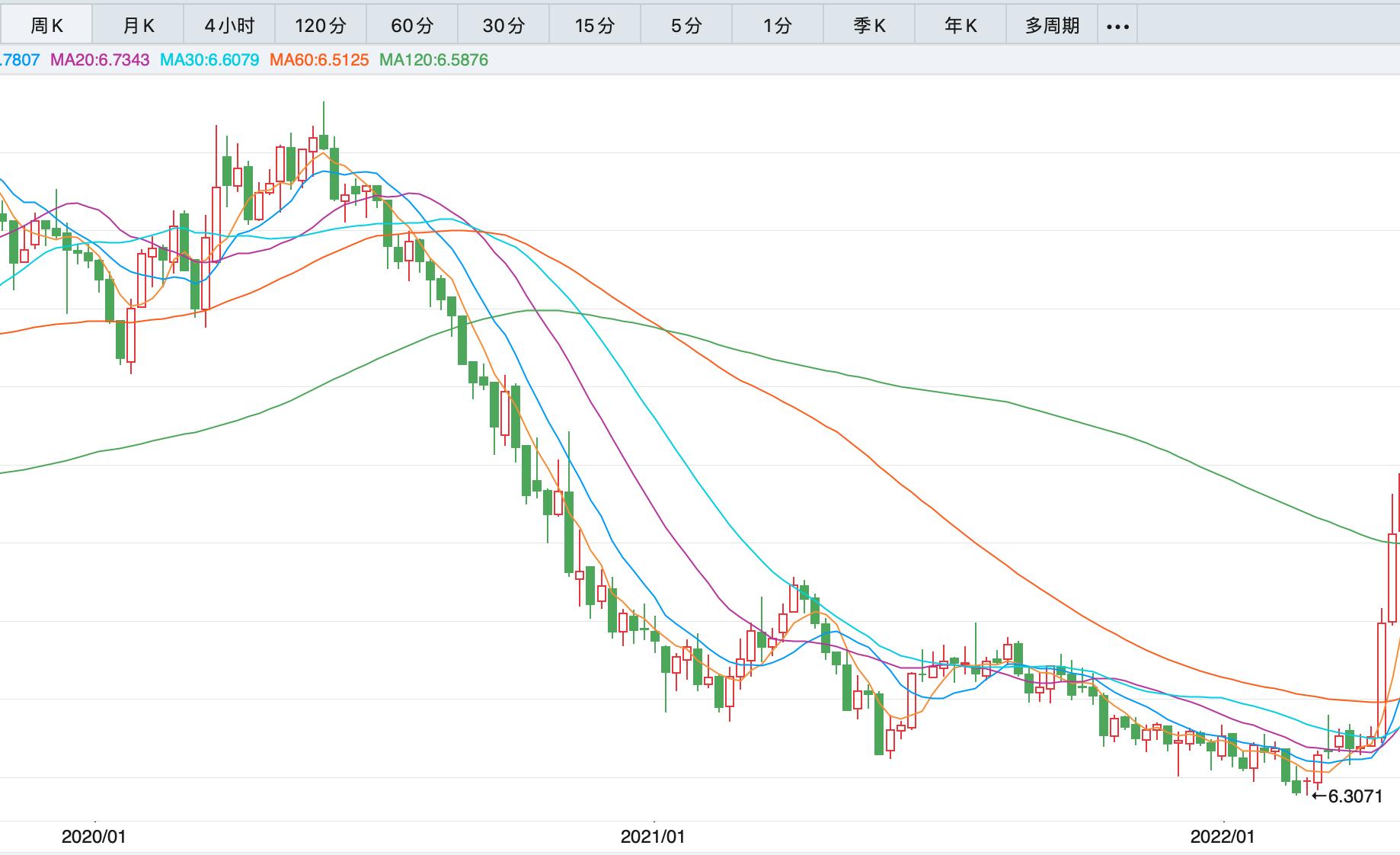The width and height of the screenshot is (1400, 855).
Task: Select the 60分 interval tab
Action: [x=412, y=26]
